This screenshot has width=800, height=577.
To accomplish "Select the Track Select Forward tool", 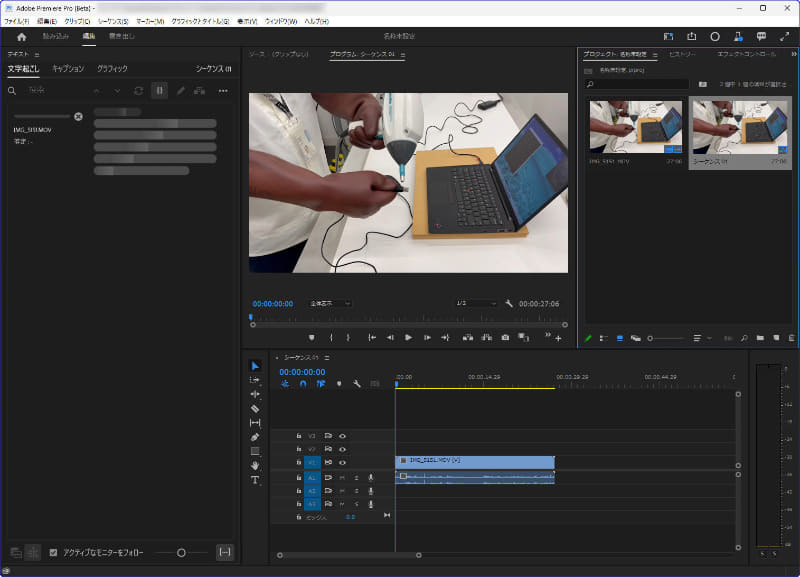I will pyautogui.click(x=256, y=379).
